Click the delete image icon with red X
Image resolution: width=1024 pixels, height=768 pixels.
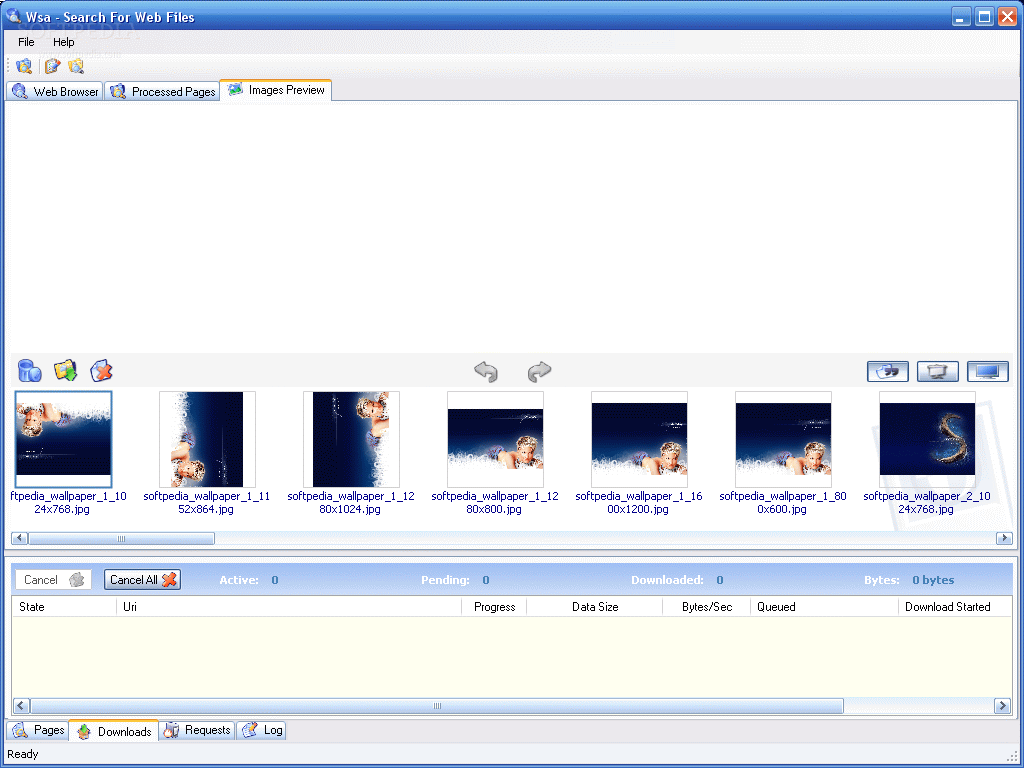(x=101, y=371)
